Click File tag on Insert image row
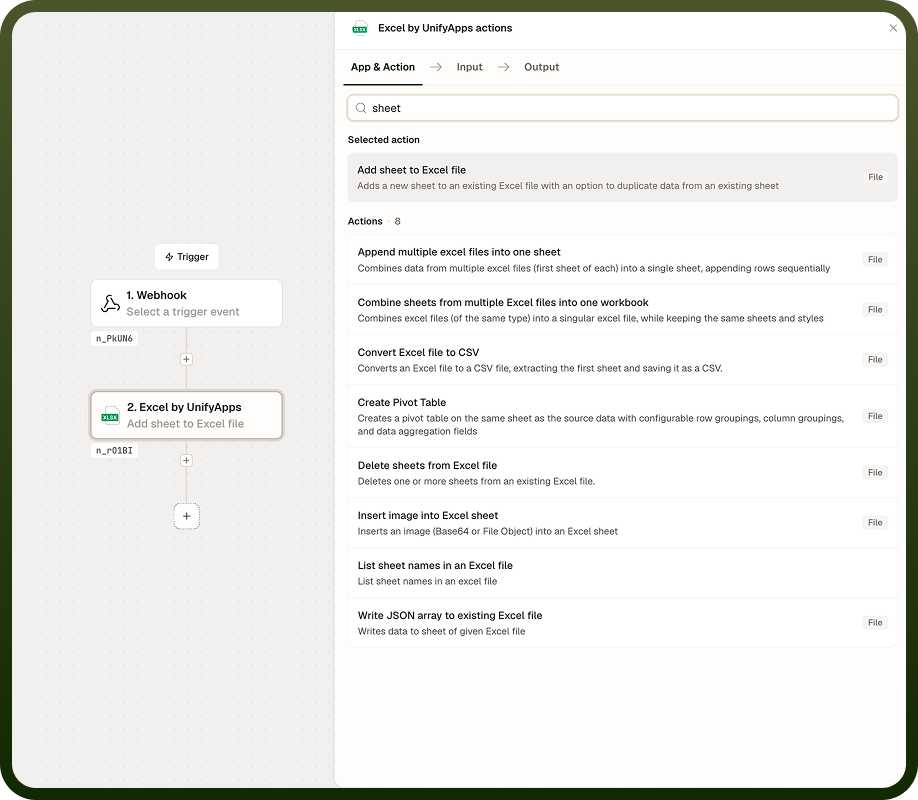This screenshot has width=918, height=800. click(x=875, y=522)
